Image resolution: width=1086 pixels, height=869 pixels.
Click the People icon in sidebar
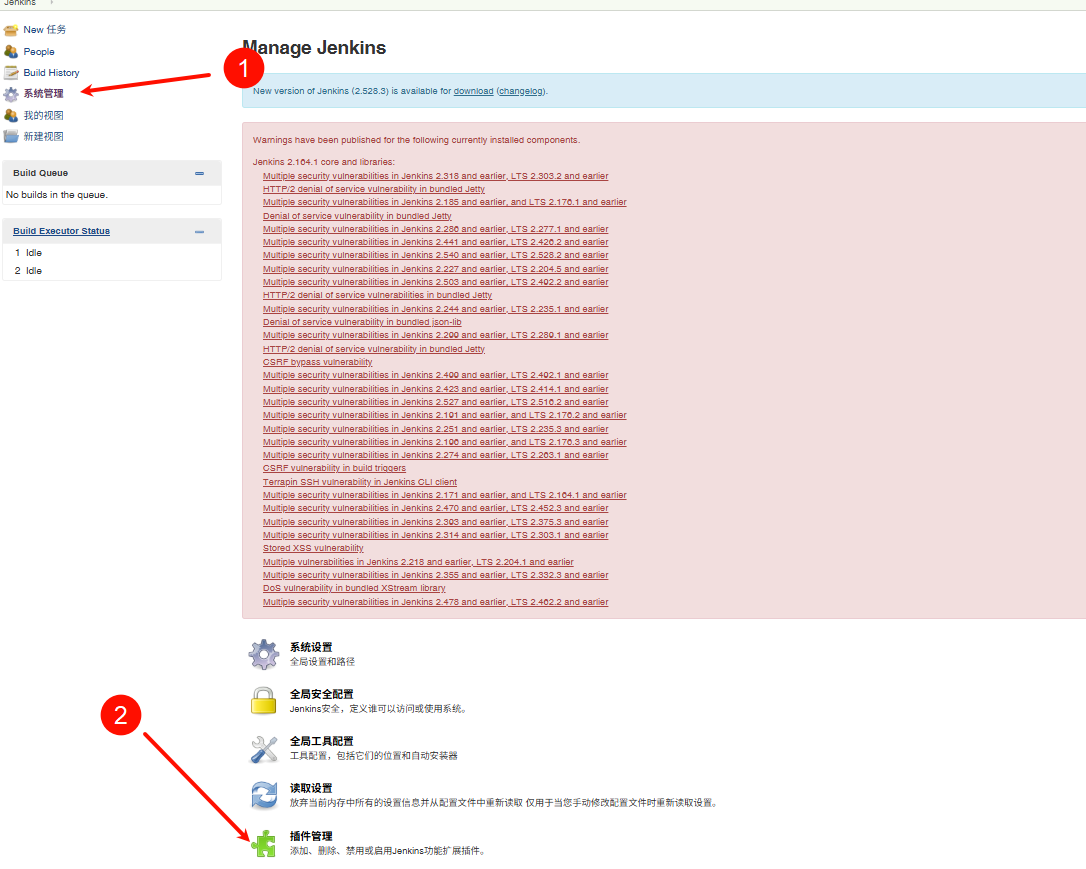click(10, 52)
